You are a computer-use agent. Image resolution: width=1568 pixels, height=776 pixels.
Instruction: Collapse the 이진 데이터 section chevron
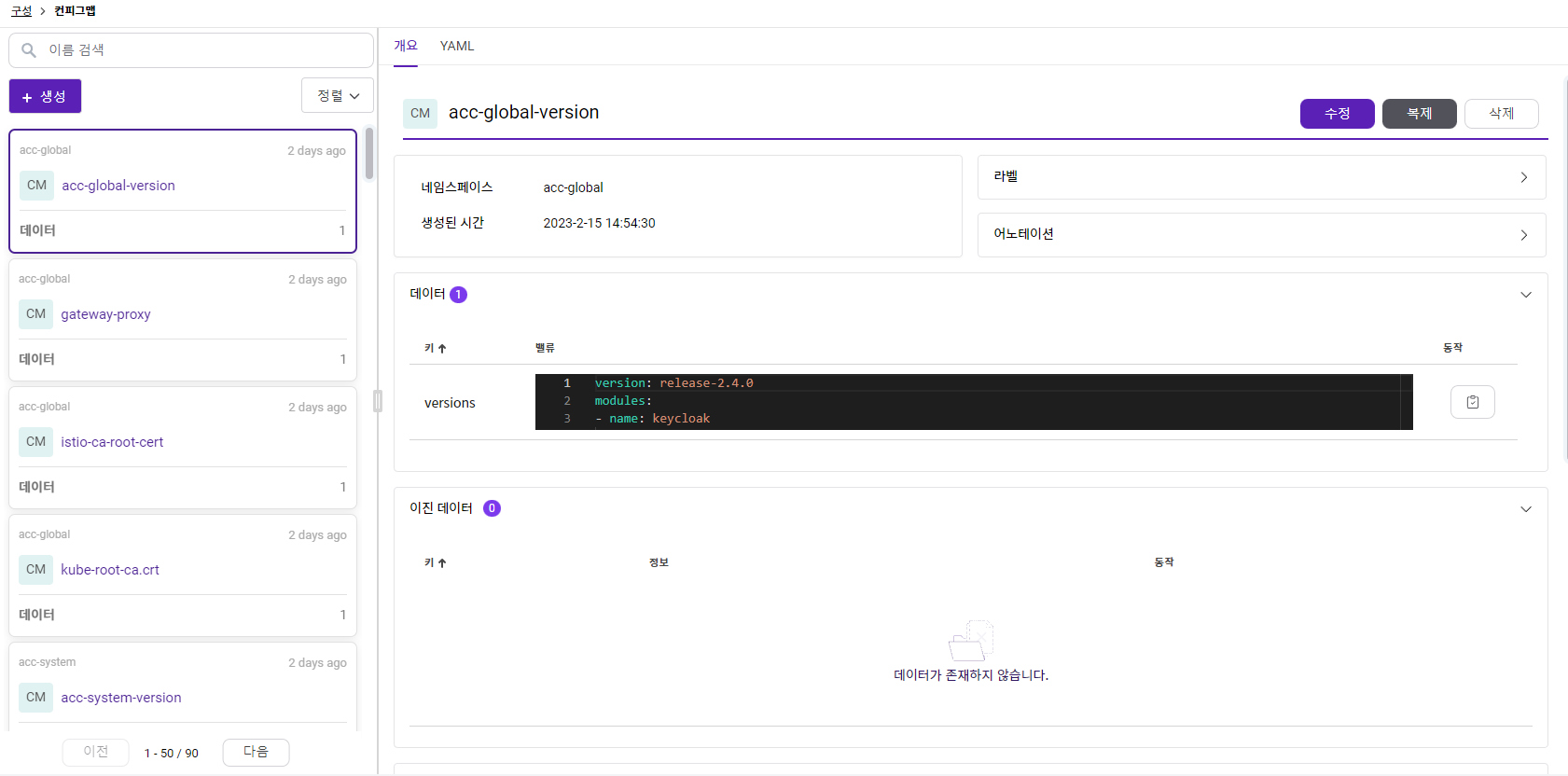tap(1526, 509)
